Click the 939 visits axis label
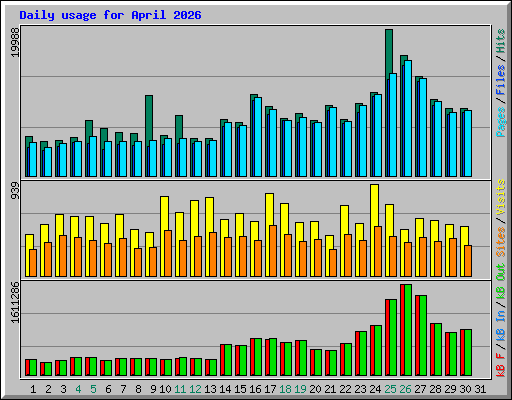The height and width of the screenshot is (400, 512). [15, 191]
